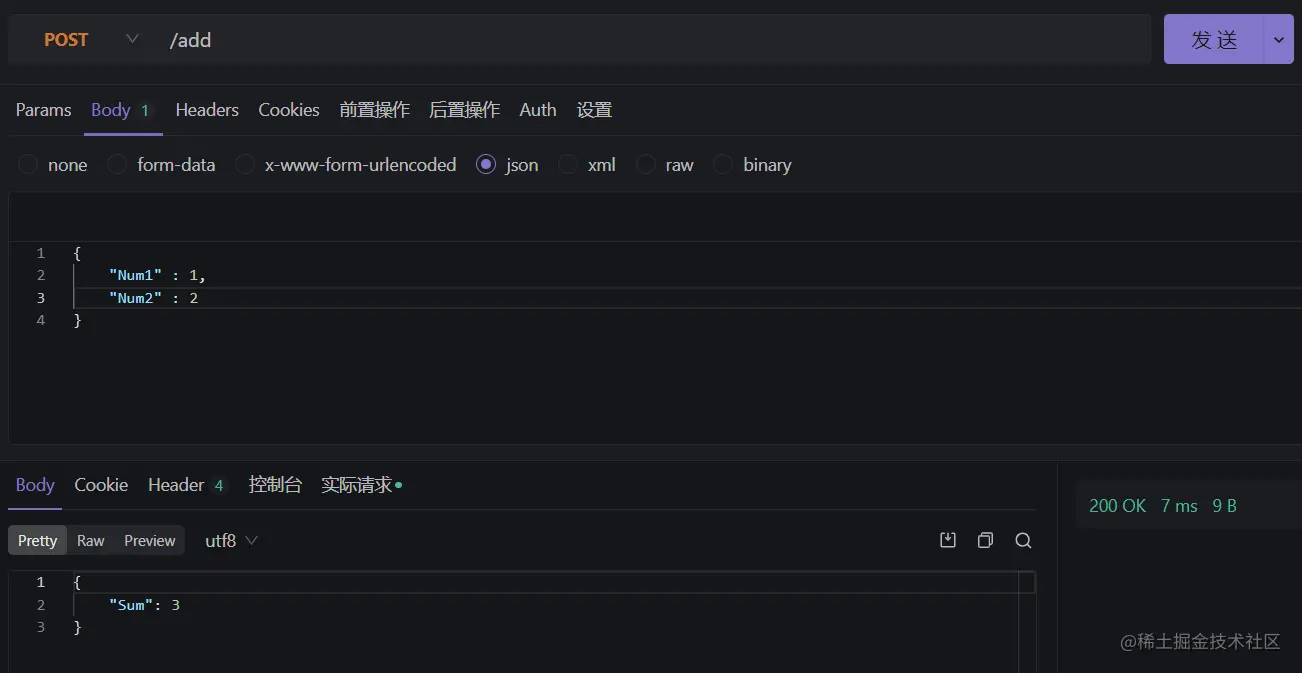Viewport: 1302px width, 673px height.
Task: Switch response view to Preview
Action: (150, 540)
